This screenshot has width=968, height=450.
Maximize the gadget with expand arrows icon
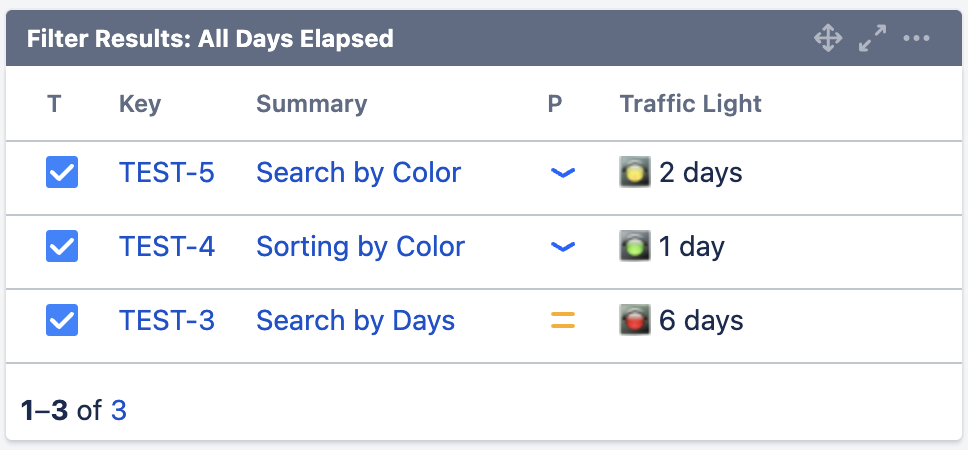pyautogui.click(x=872, y=39)
